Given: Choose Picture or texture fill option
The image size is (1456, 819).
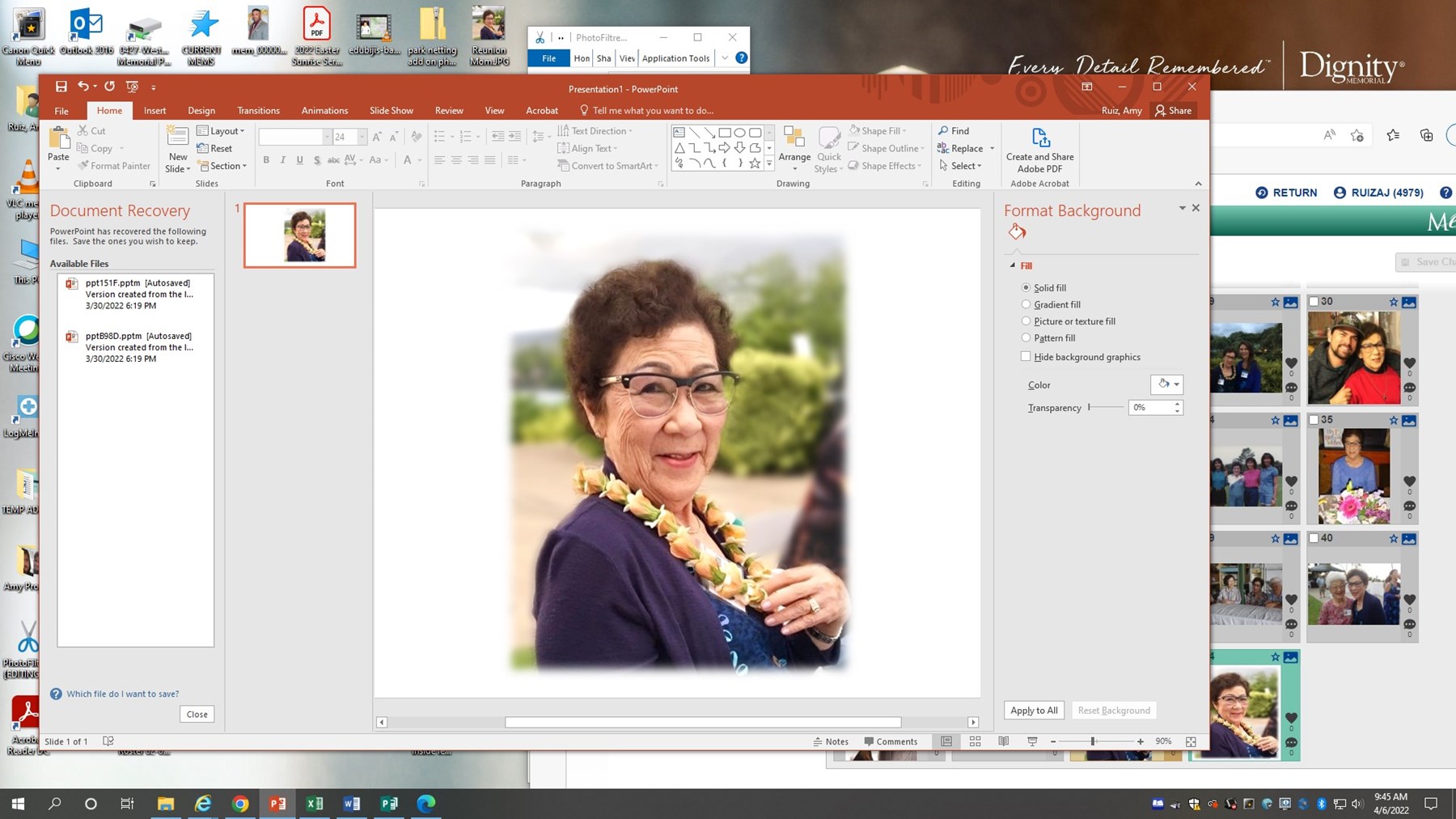Looking at the screenshot, I should (x=1026, y=321).
